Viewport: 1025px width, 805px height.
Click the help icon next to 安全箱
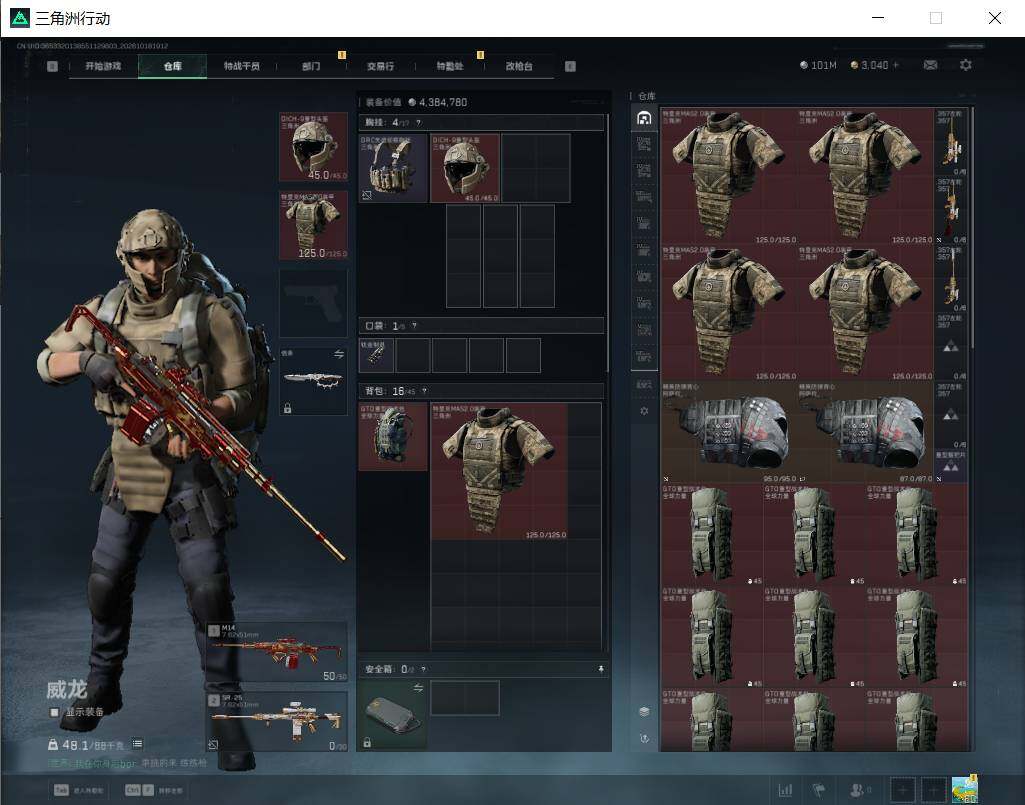(x=424, y=669)
